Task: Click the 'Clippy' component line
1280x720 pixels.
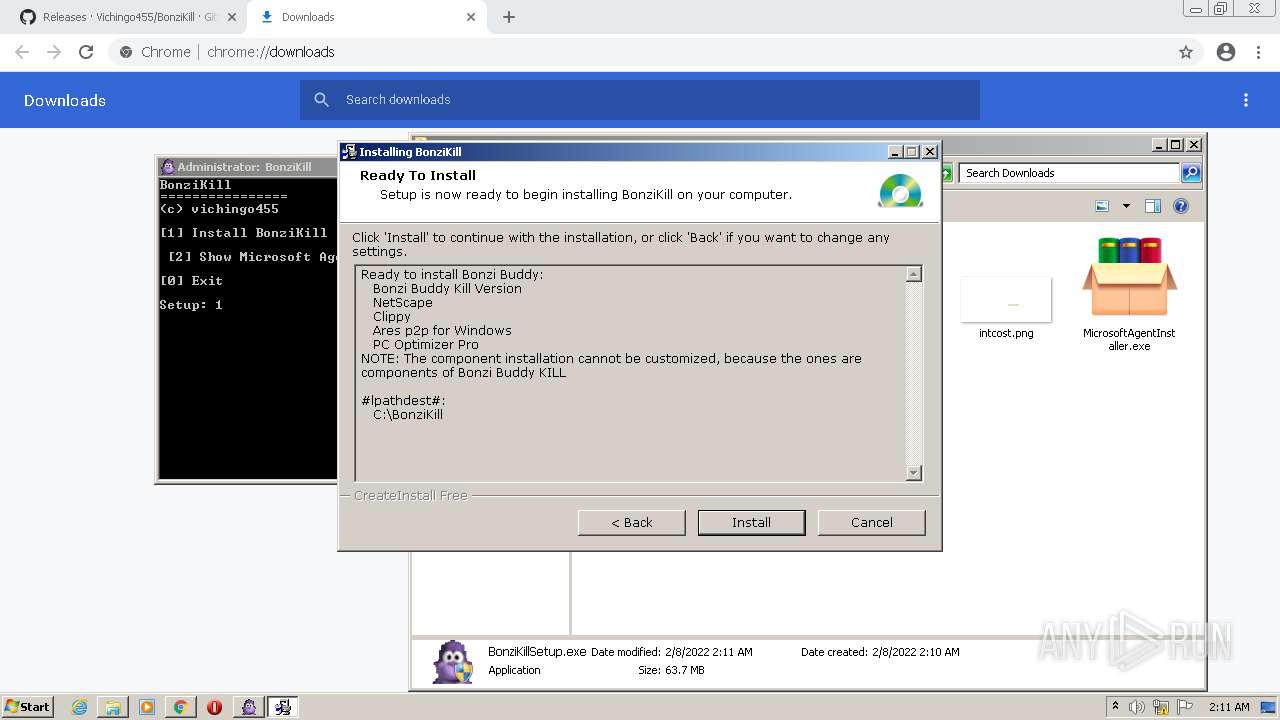Action: pos(392,316)
